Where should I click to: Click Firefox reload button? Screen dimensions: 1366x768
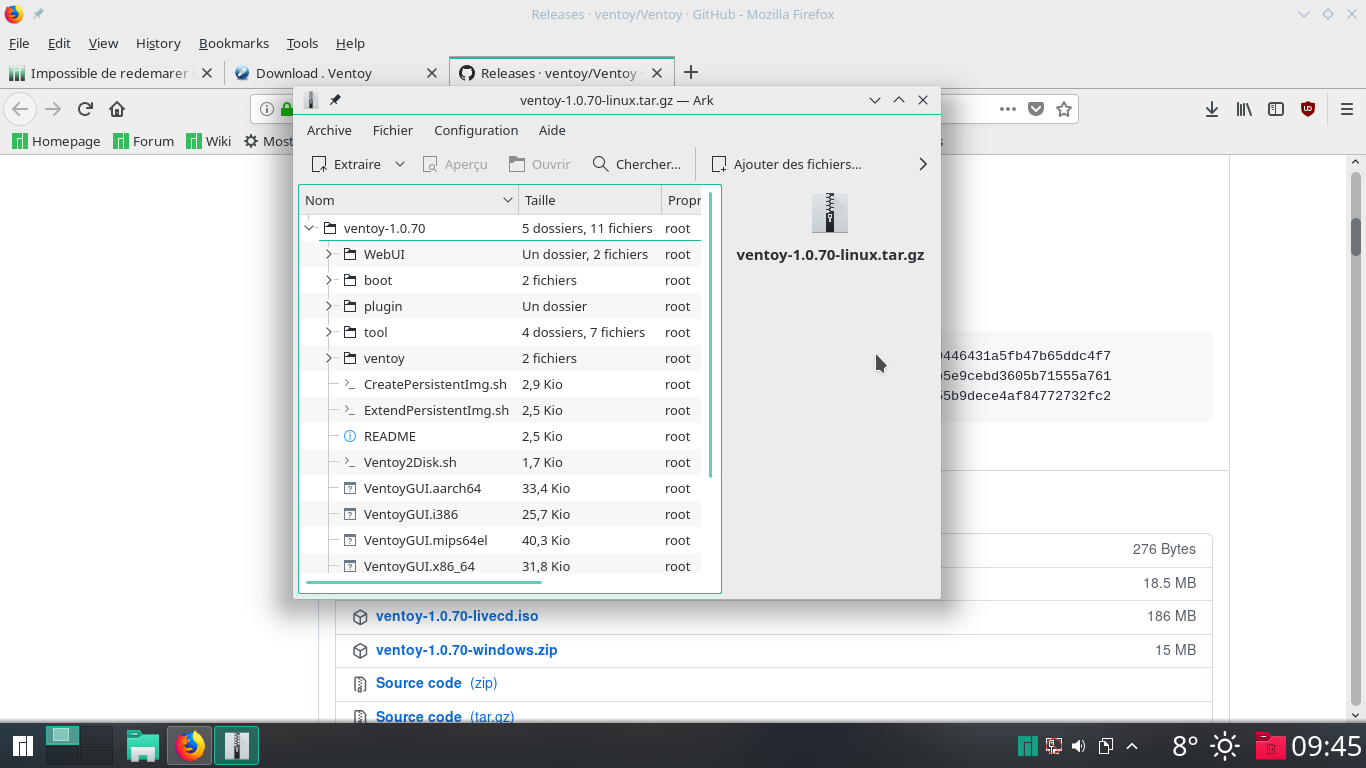coord(85,109)
